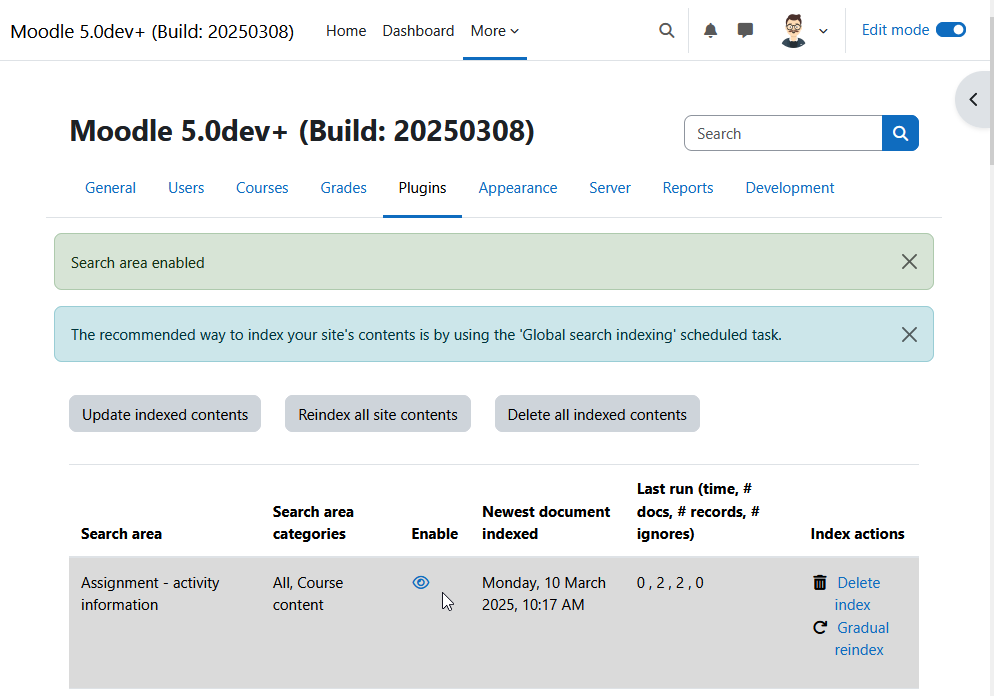Toggle Edit mode switch off
Screen dimensions: 994x696
pos(951,30)
